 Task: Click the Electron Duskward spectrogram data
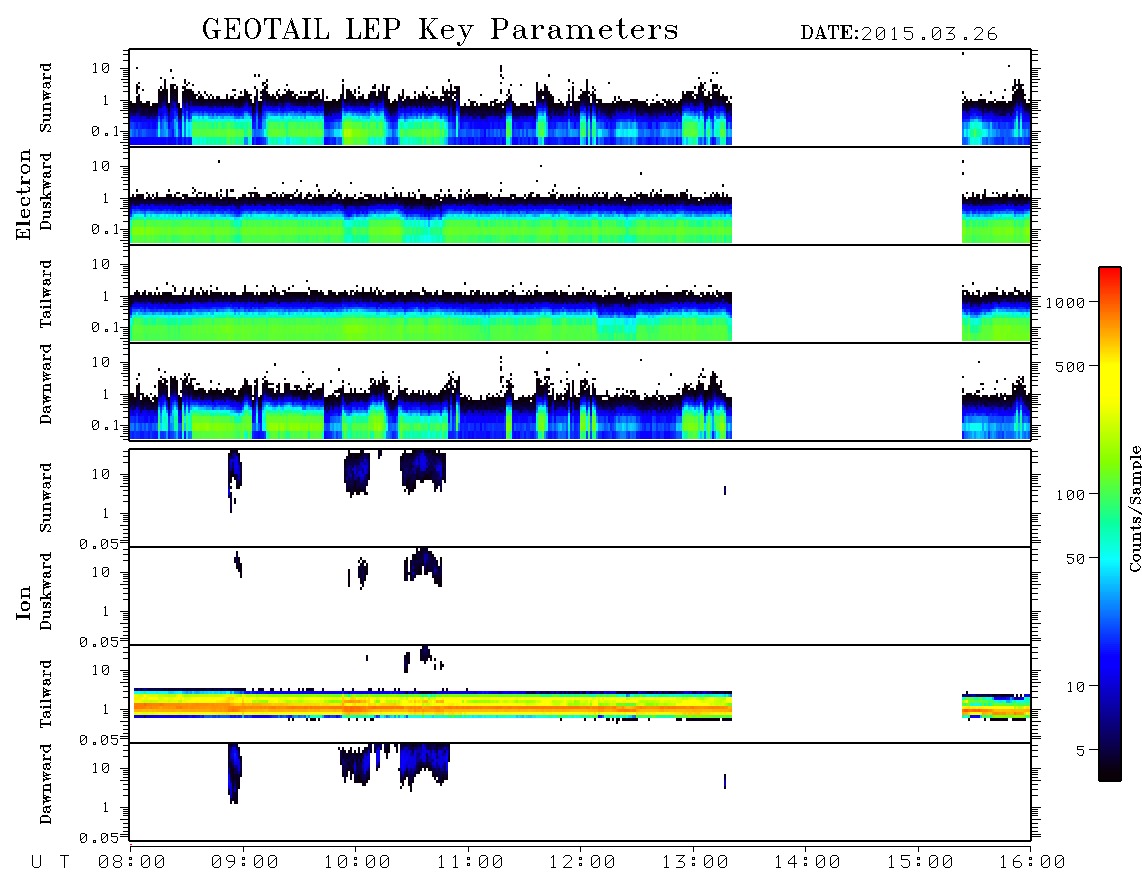point(430,219)
